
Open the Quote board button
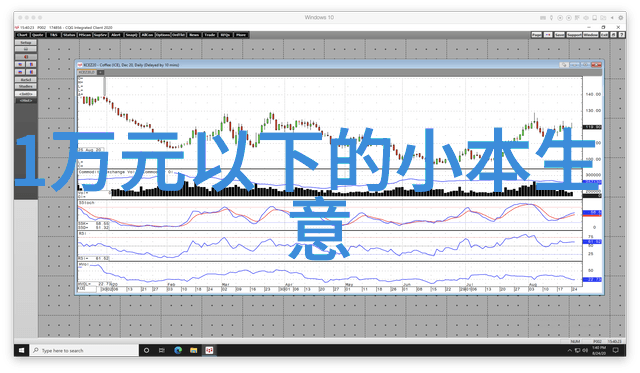pyautogui.click(x=38, y=35)
